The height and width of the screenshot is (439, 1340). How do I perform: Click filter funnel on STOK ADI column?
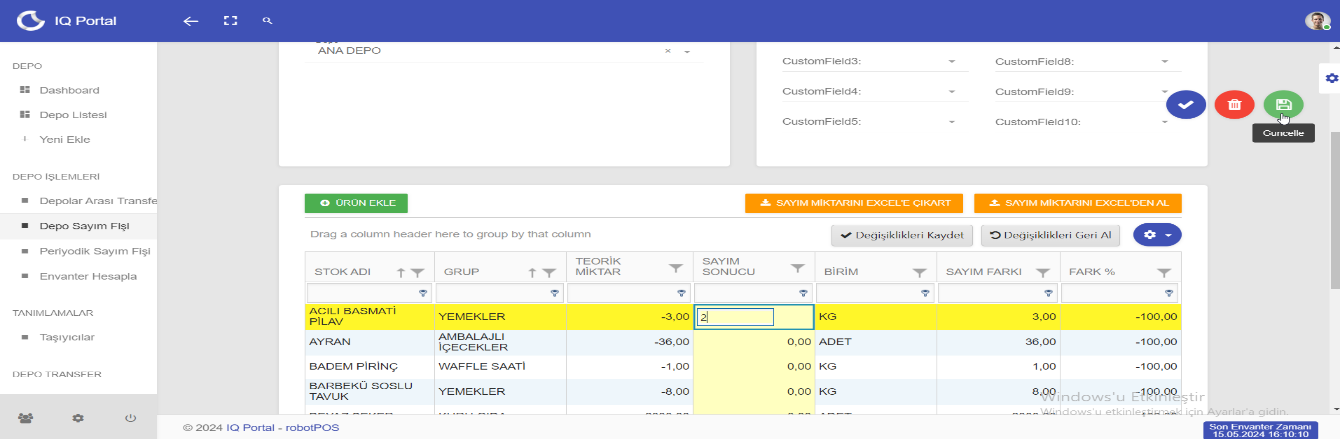(x=418, y=272)
